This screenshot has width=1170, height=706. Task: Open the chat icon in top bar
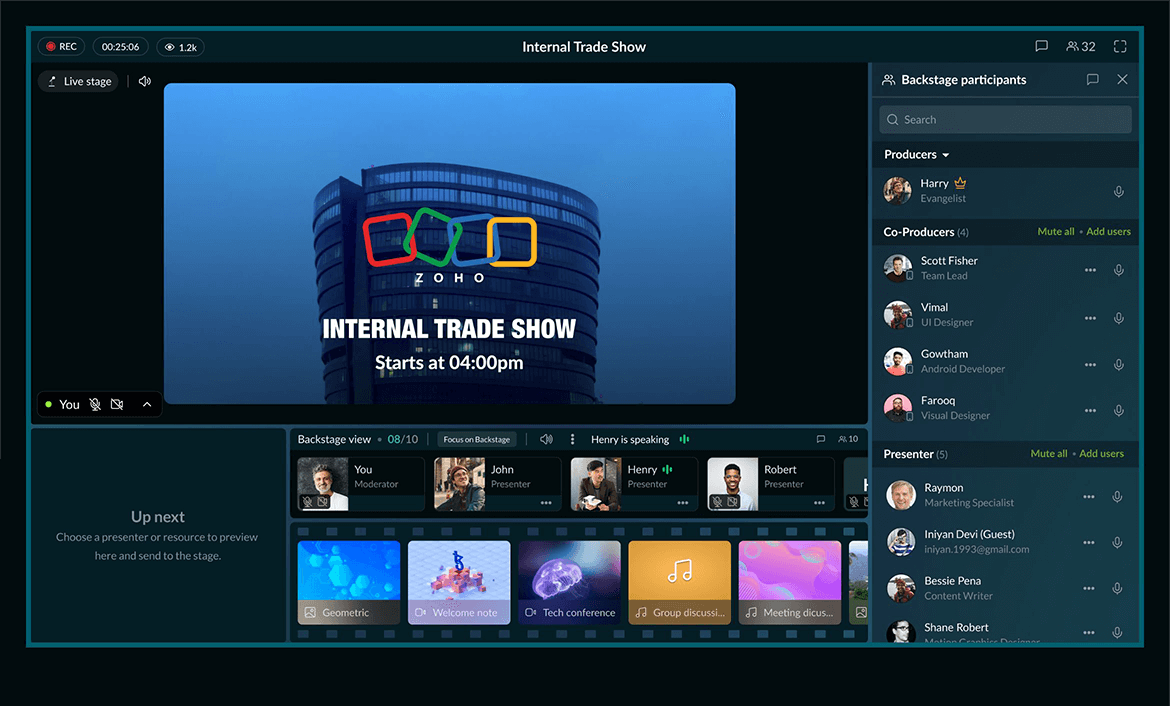pos(1041,47)
